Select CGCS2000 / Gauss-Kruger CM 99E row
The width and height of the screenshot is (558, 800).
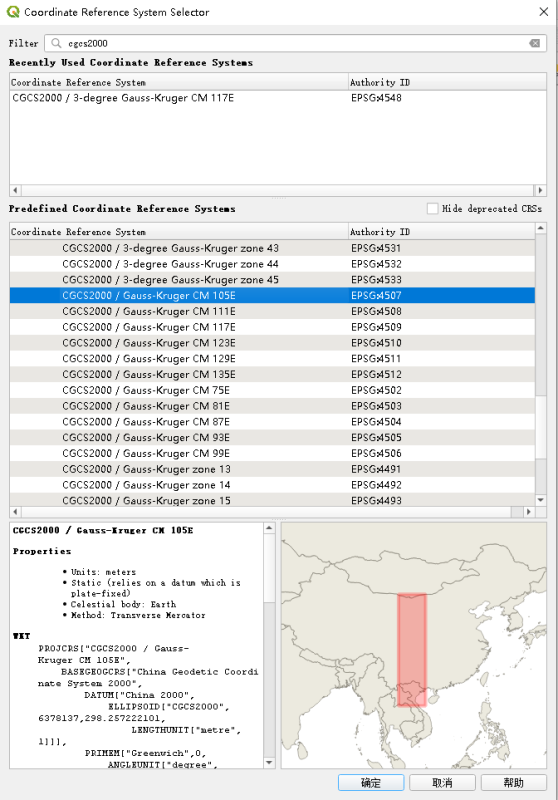[x=272, y=454]
